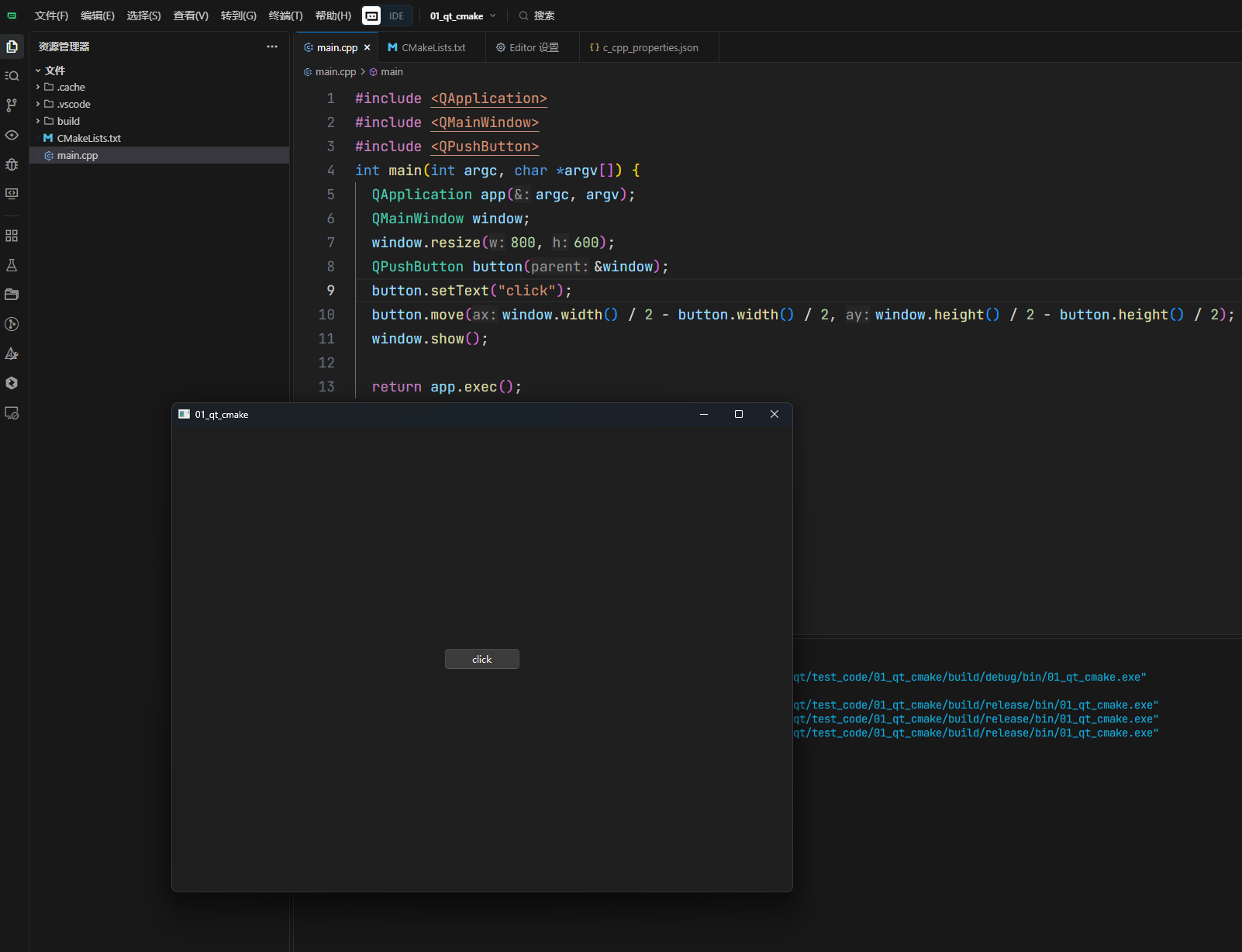The height and width of the screenshot is (952, 1242).
Task: Open the 帮助(H) menu
Action: tap(332, 16)
